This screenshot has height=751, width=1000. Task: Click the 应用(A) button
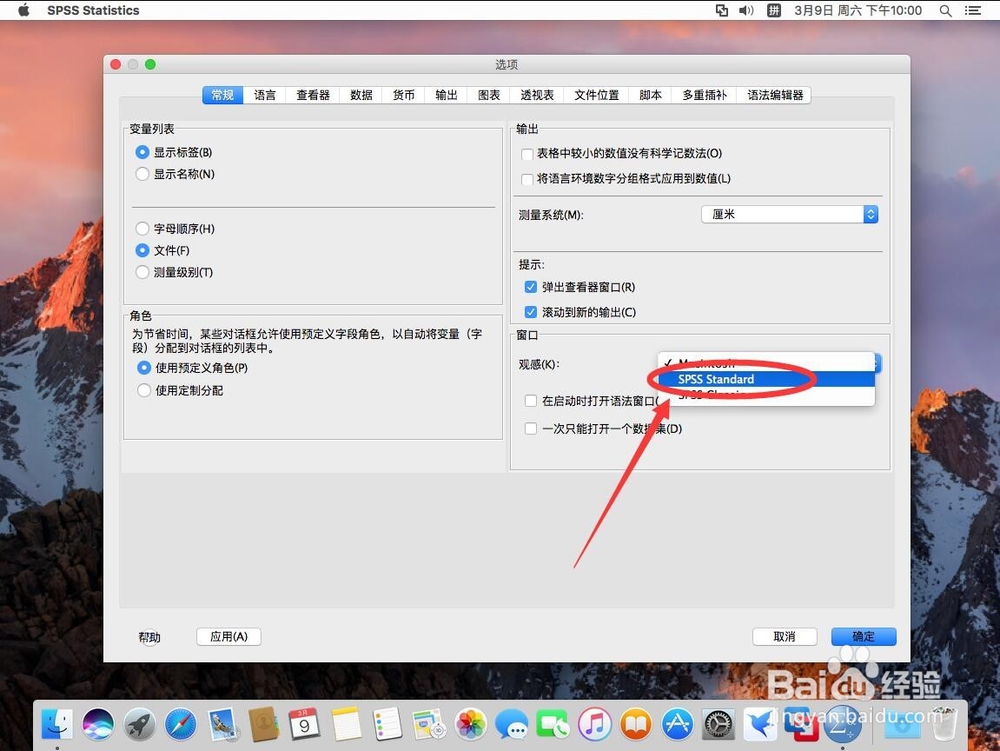pos(229,636)
